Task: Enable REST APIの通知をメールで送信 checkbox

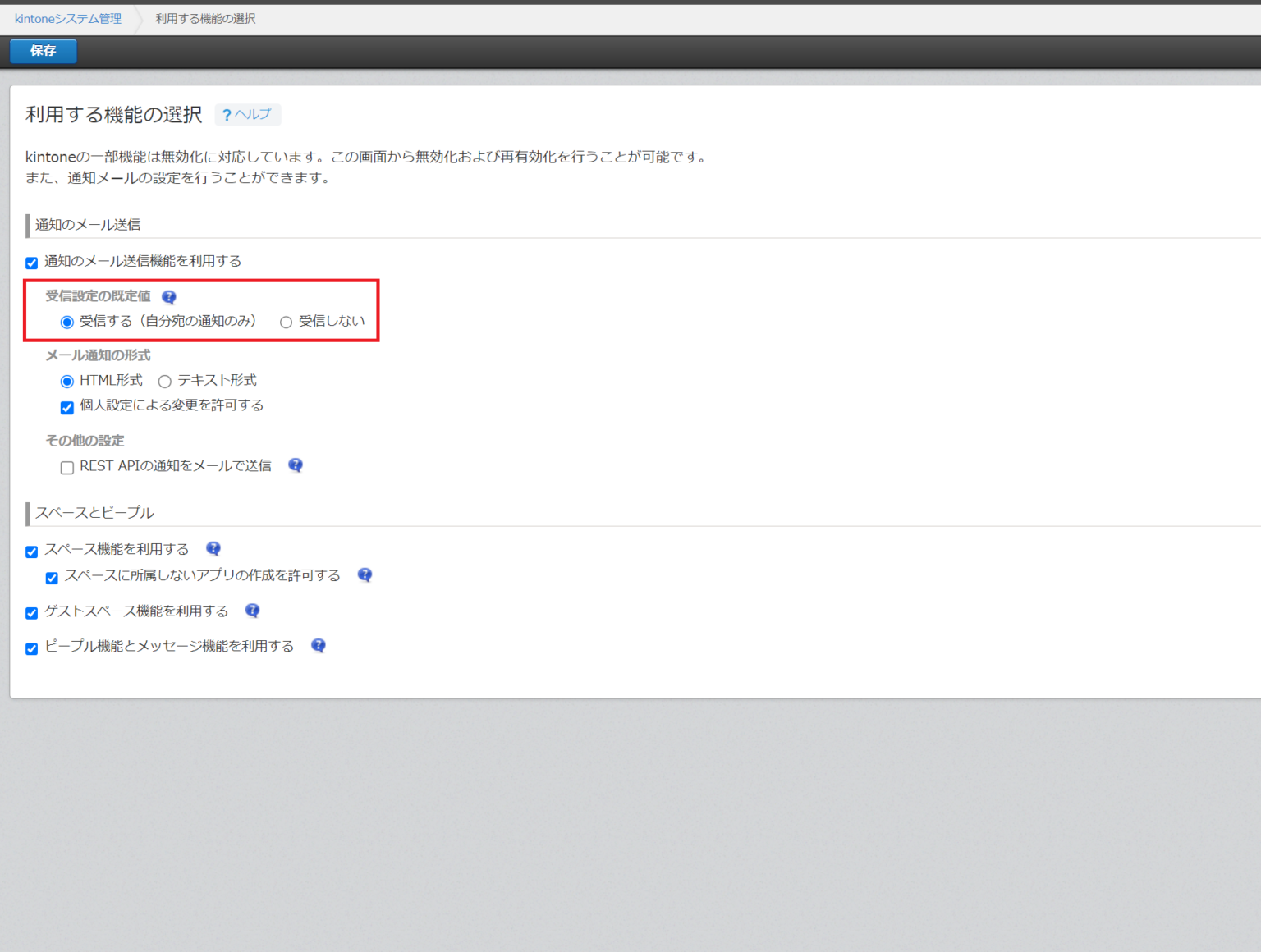Action: [x=67, y=468]
